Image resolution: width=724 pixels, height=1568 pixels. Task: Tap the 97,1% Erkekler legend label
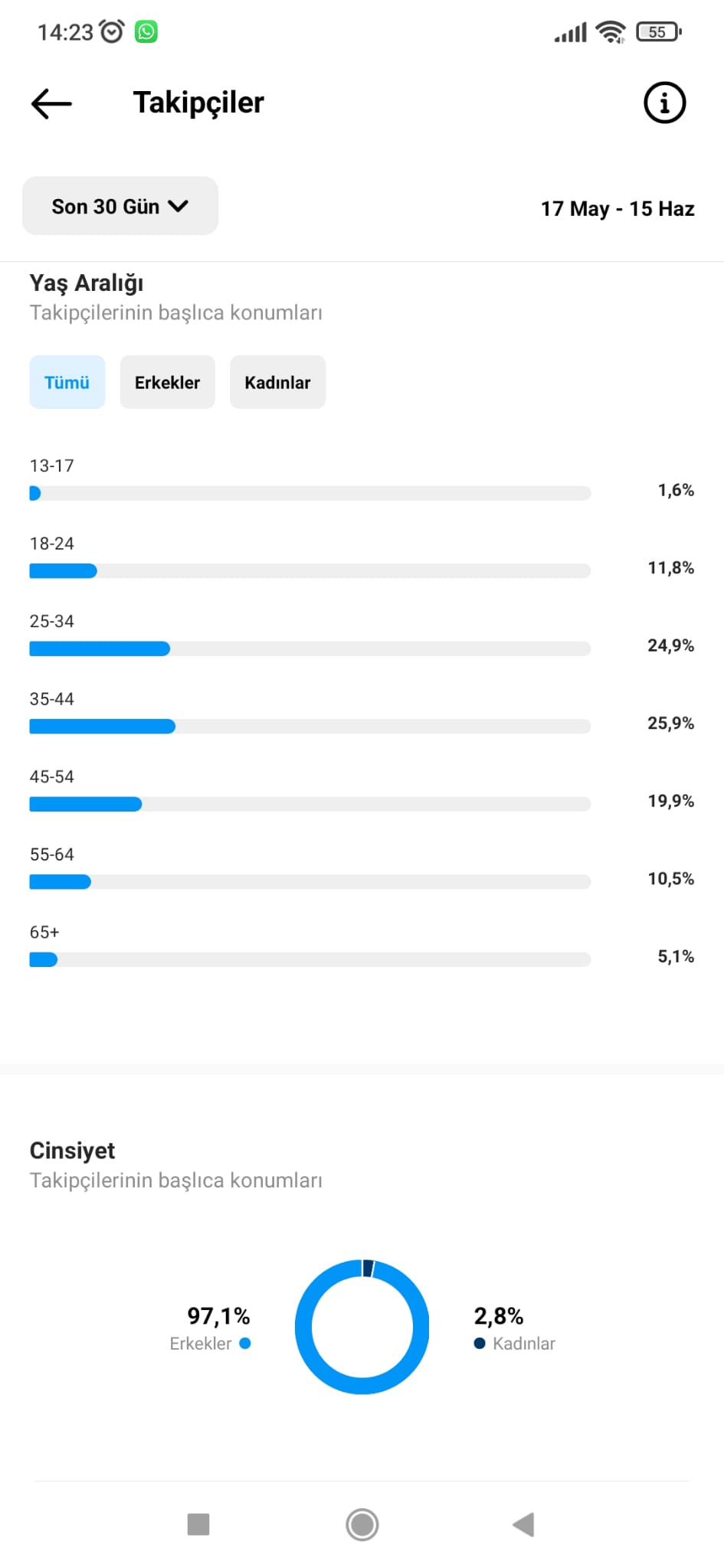coord(210,1328)
